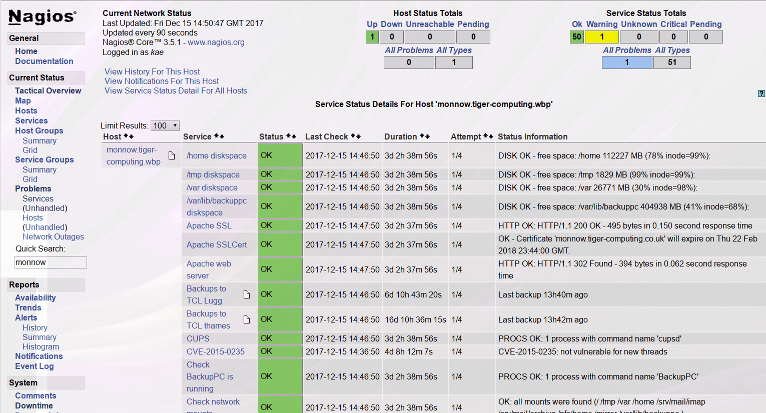Image resolution: width=766 pixels, height=413 pixels.
Task: Open /var diskspace service
Action: click(212, 188)
